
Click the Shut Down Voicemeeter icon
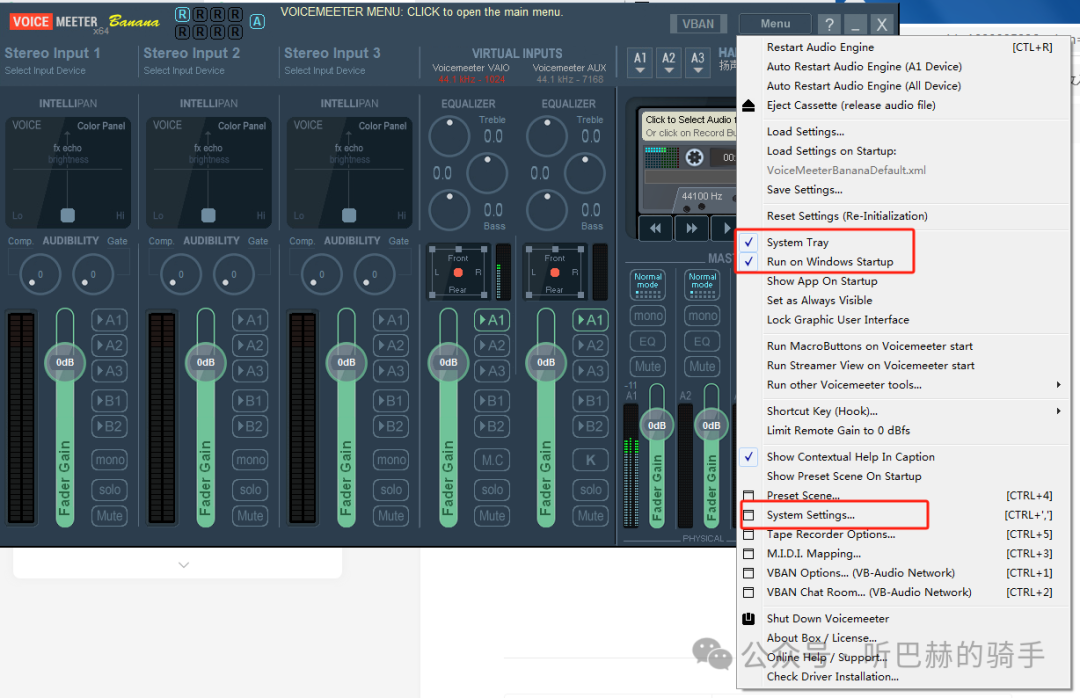(x=748, y=619)
